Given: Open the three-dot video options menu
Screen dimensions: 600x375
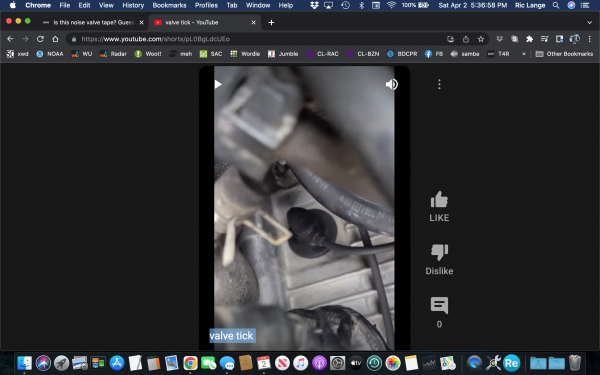Looking at the screenshot, I should pos(439,84).
